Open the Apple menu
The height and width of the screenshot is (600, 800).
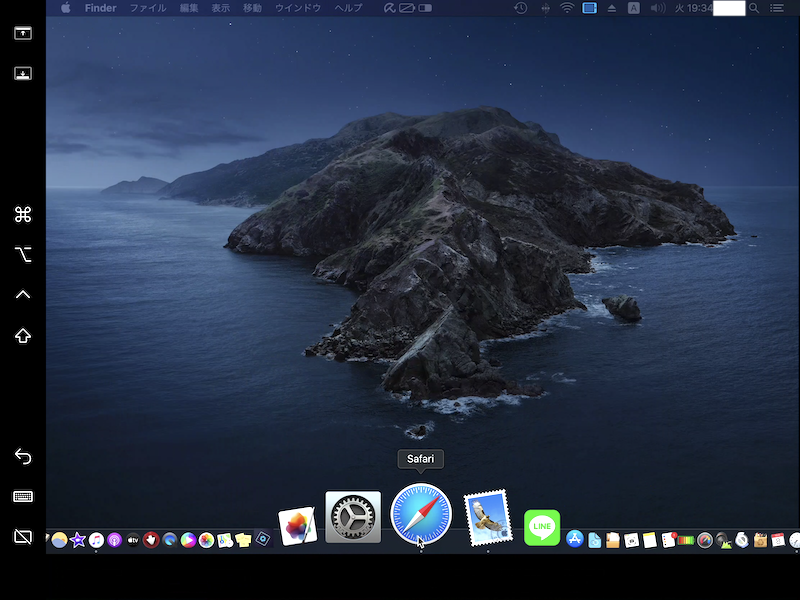(66, 8)
